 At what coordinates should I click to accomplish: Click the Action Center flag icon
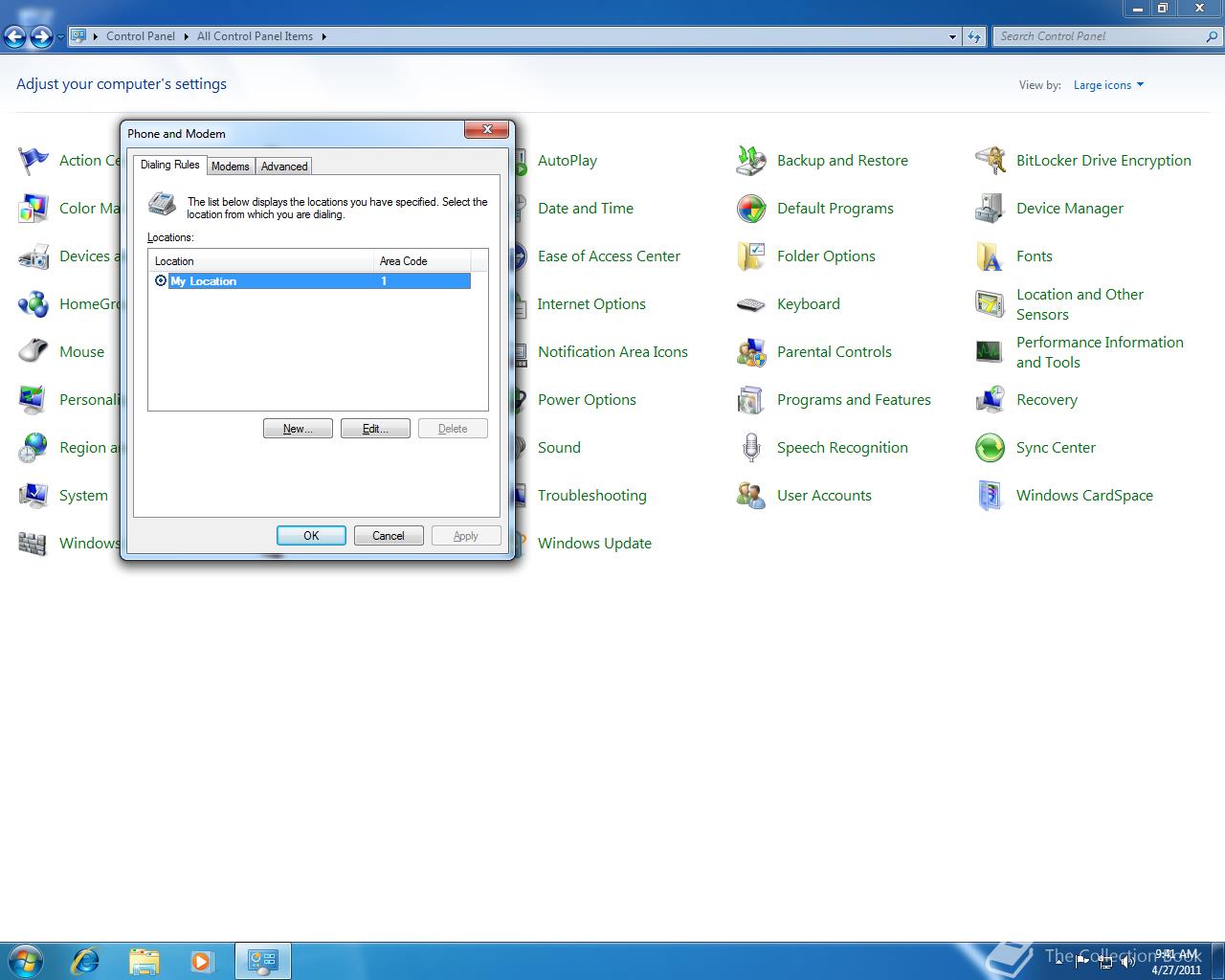click(33, 161)
